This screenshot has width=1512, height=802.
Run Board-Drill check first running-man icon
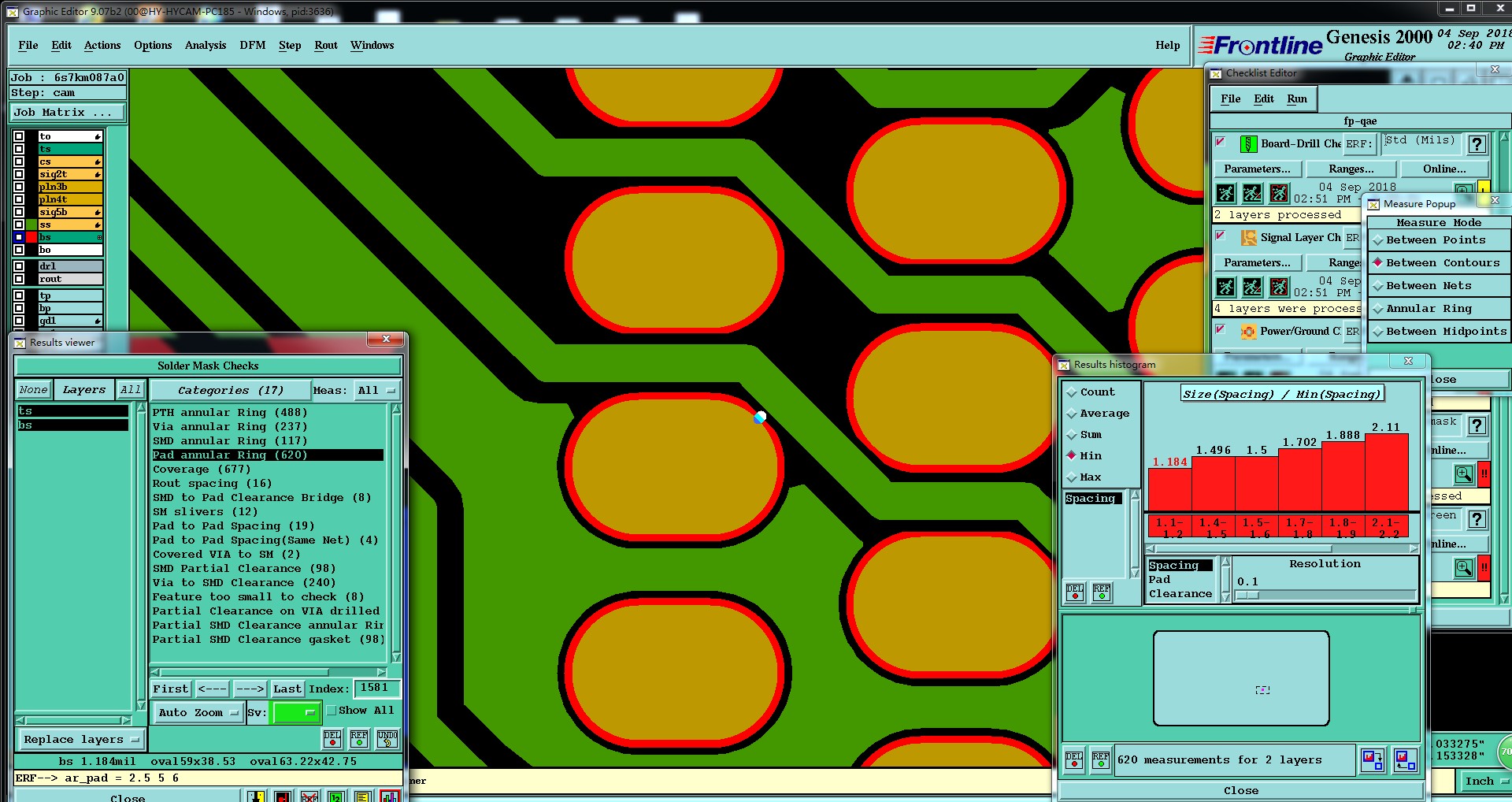pyautogui.click(x=1225, y=193)
